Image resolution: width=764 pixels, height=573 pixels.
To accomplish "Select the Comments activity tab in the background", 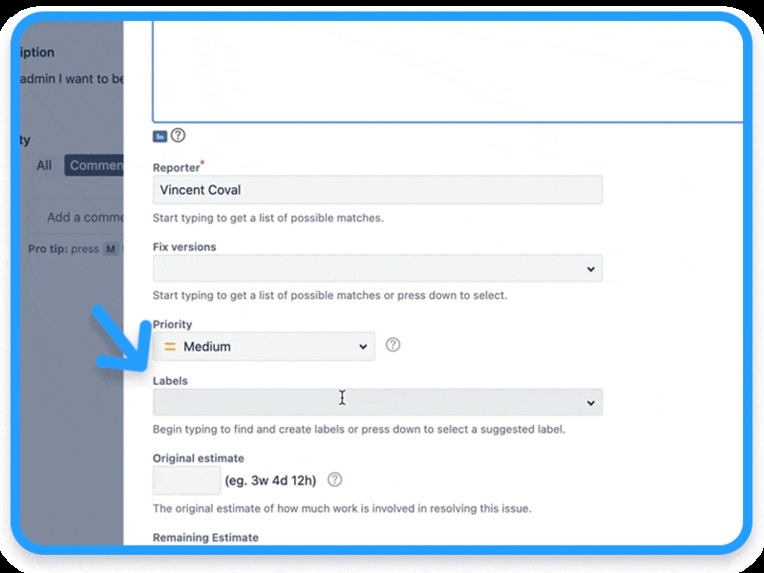I will [94, 165].
